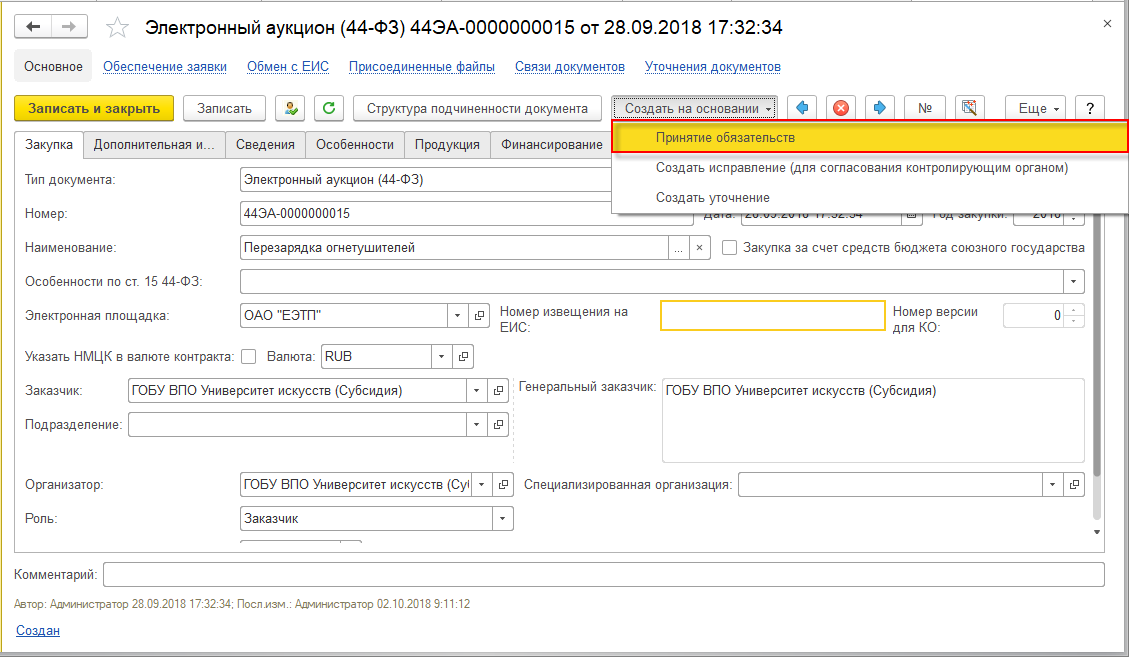Click the Записать button

point(225,108)
